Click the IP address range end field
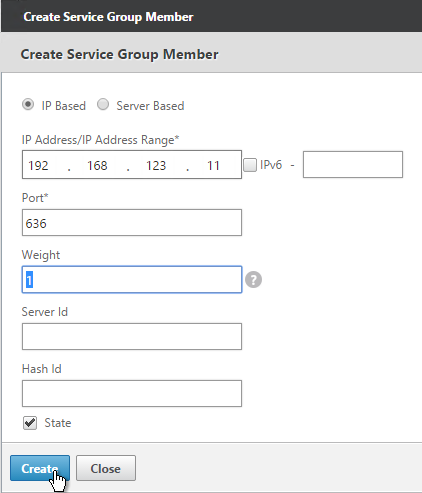 [x=353, y=165]
